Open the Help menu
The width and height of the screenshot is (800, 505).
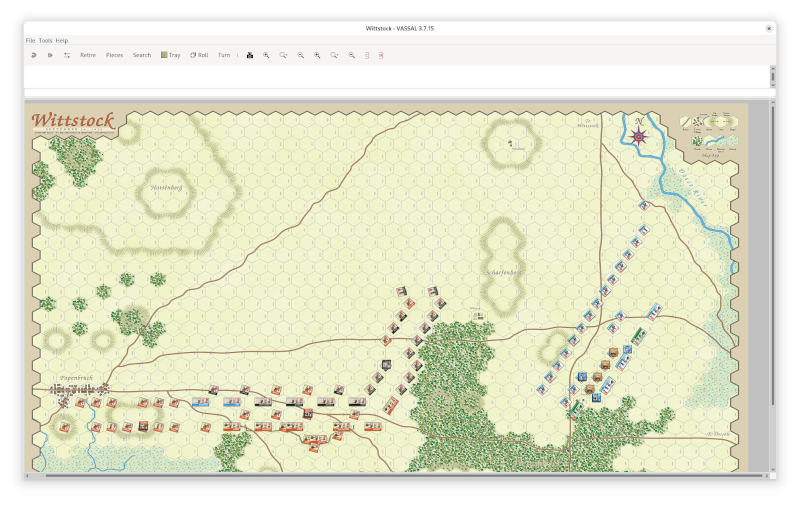tap(62, 40)
